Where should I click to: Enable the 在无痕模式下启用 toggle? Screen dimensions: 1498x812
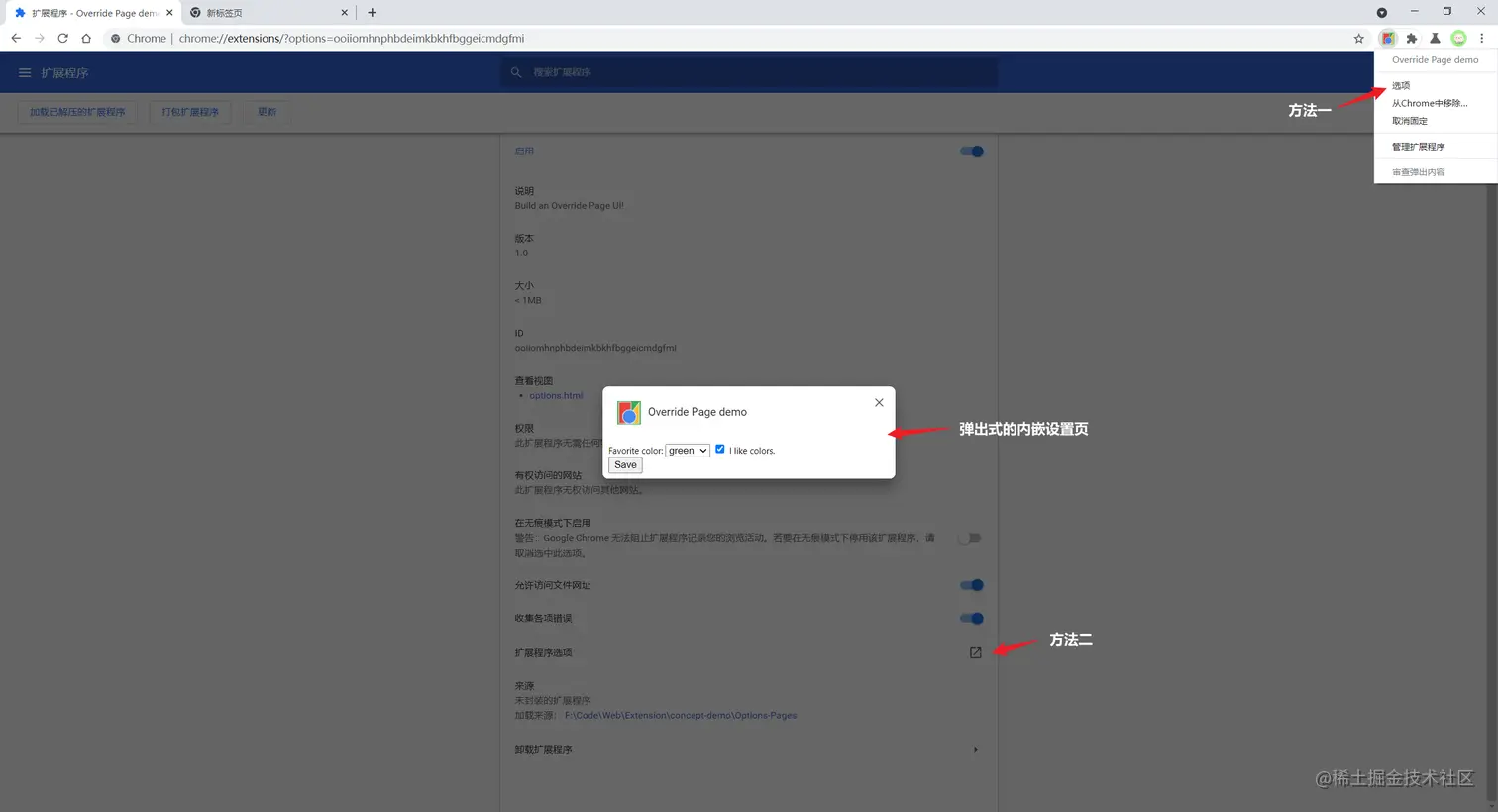[x=968, y=537]
